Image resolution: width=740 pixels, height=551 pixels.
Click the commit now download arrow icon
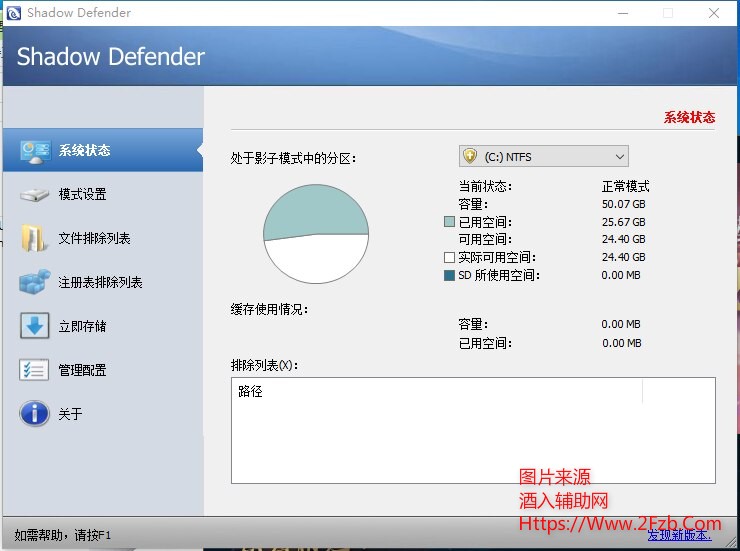point(34,326)
